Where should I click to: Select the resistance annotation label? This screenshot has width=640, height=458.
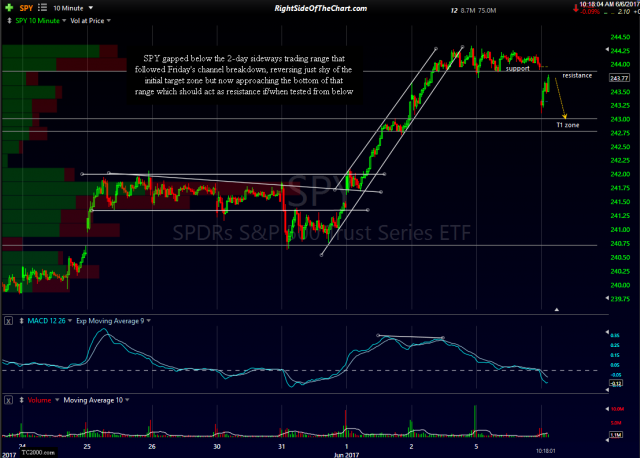coord(577,76)
